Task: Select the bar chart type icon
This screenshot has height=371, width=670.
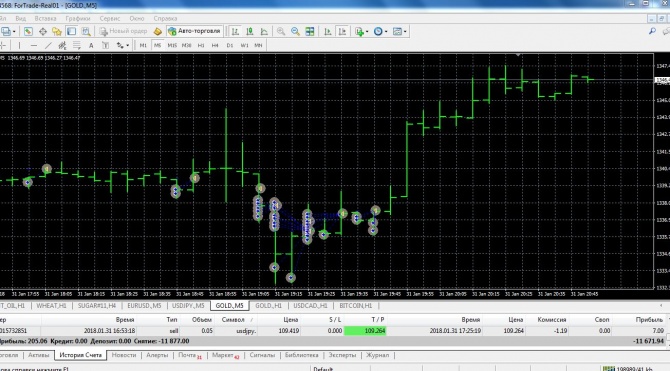Action: pyautogui.click(x=235, y=31)
